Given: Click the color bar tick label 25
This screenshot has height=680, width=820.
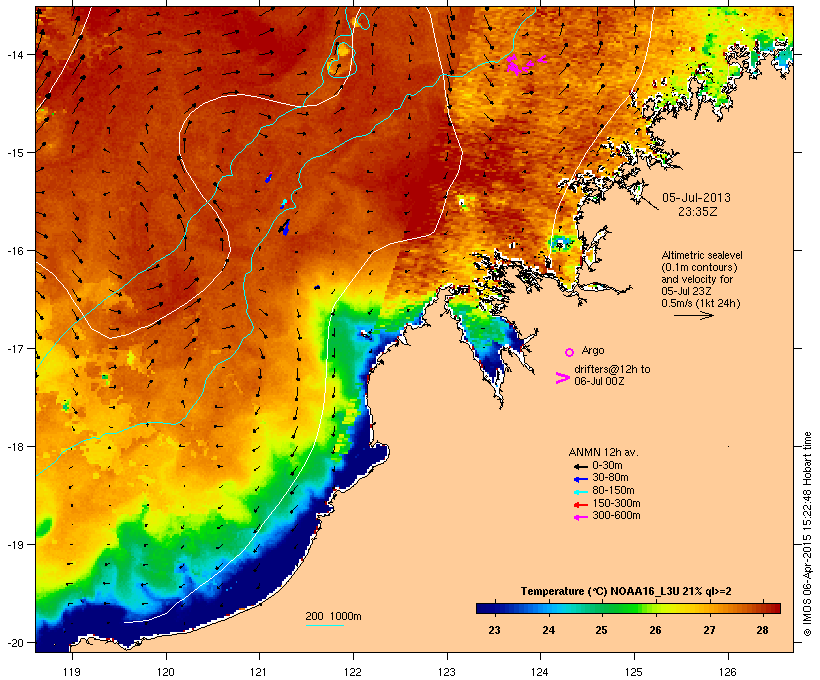Looking at the screenshot, I should [x=601, y=630].
